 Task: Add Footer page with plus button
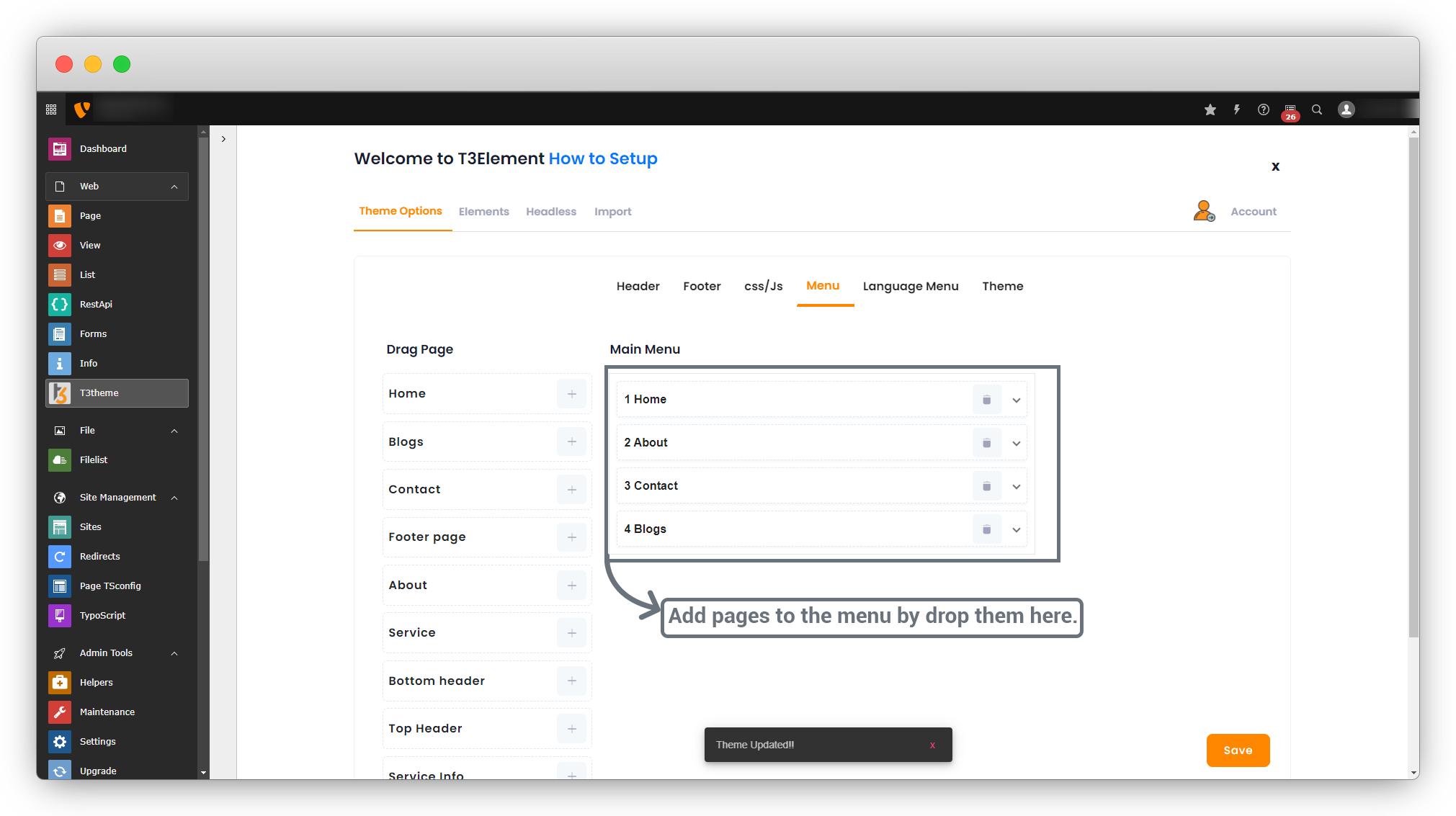click(x=571, y=537)
